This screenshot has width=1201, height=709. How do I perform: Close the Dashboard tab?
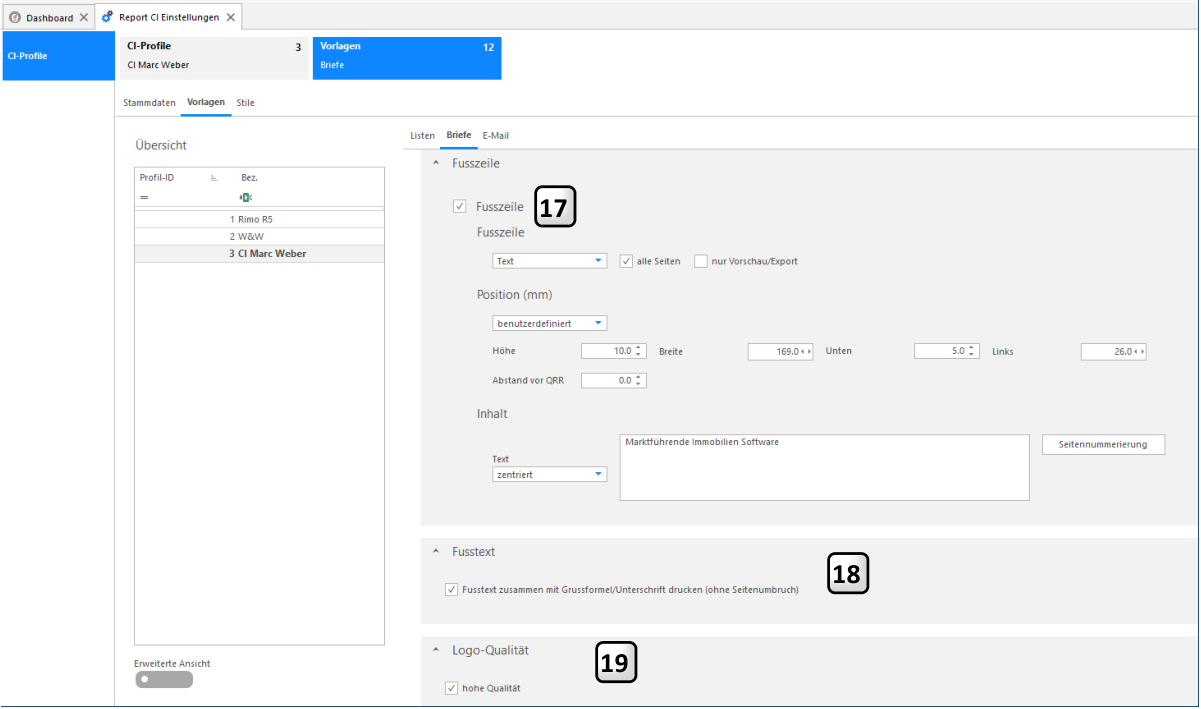tap(84, 18)
